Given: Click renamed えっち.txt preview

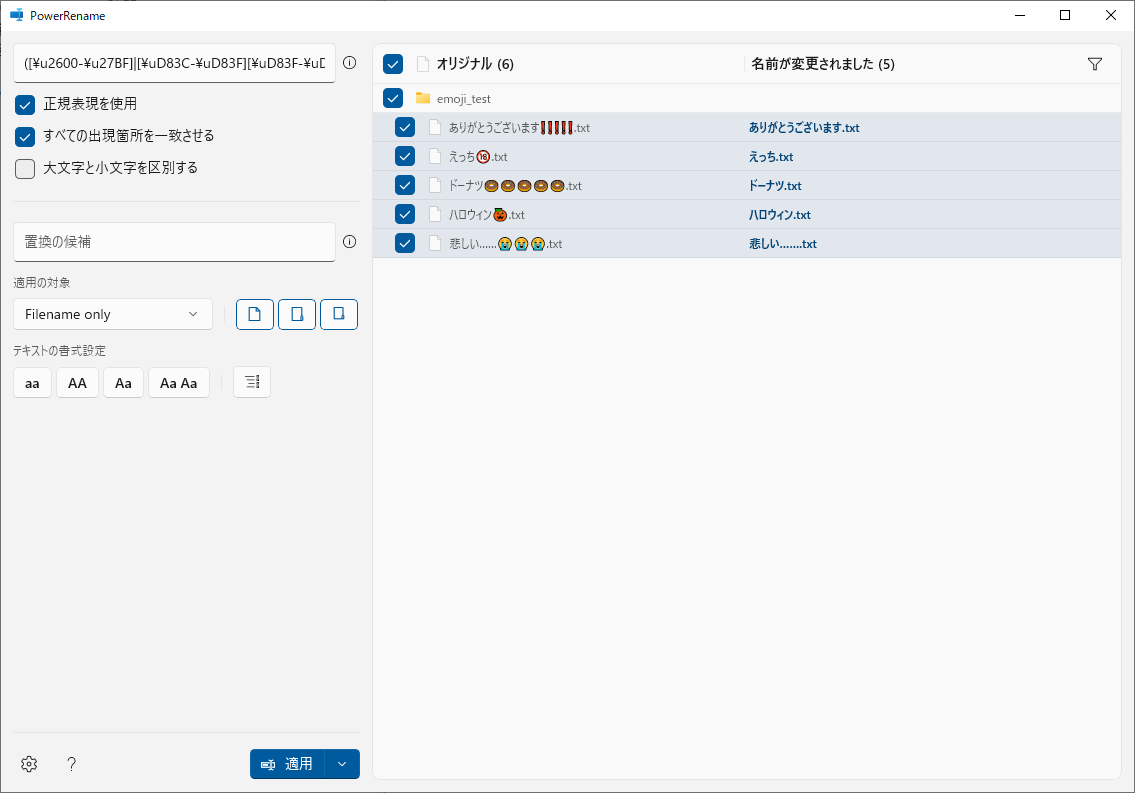Looking at the screenshot, I should [x=771, y=157].
